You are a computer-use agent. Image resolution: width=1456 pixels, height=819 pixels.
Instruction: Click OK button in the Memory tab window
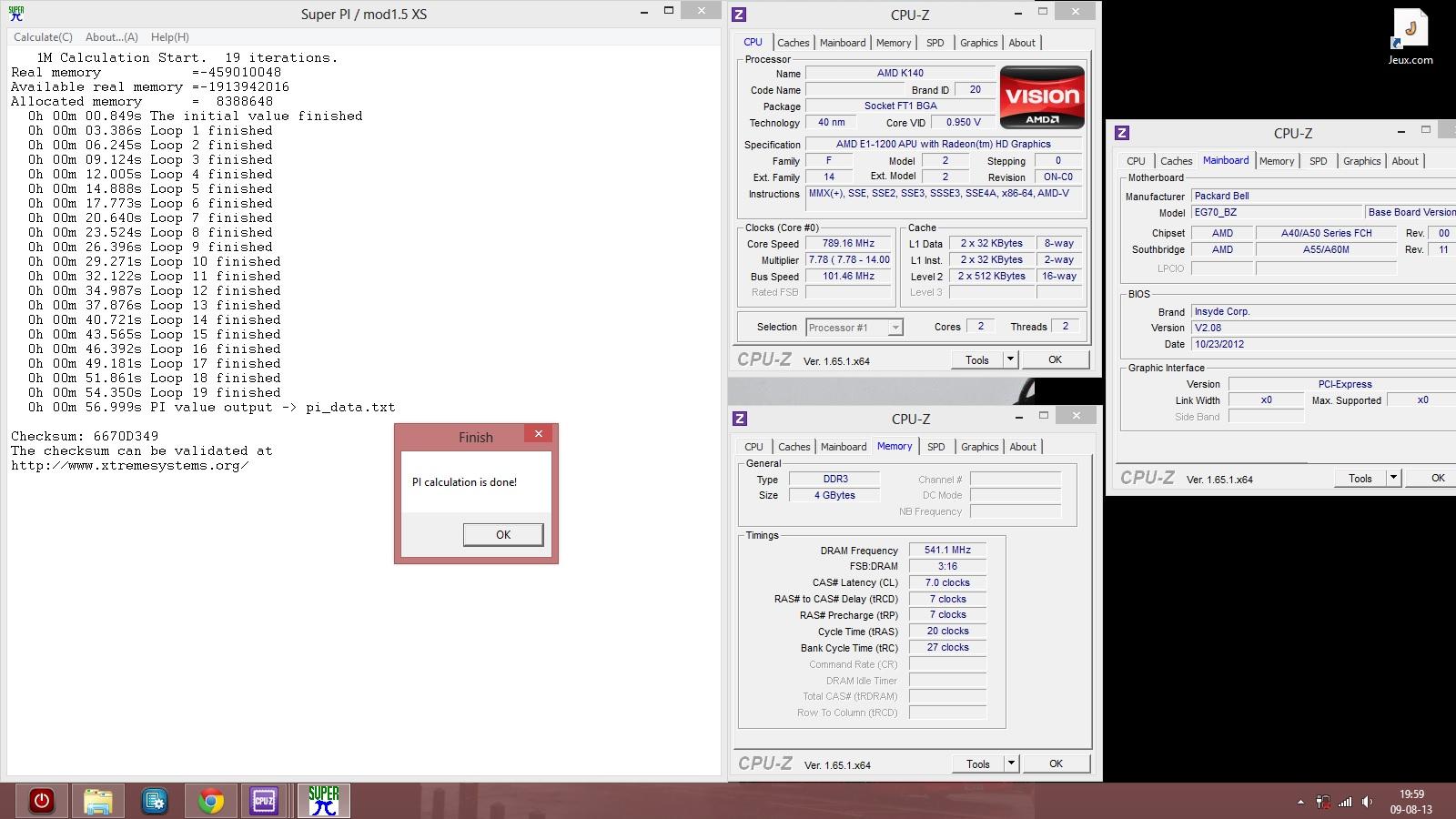tap(1056, 763)
